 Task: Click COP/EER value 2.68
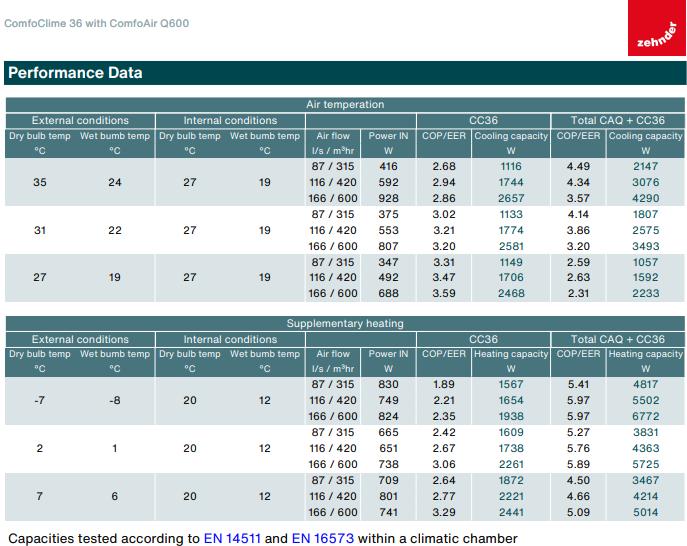point(444,166)
